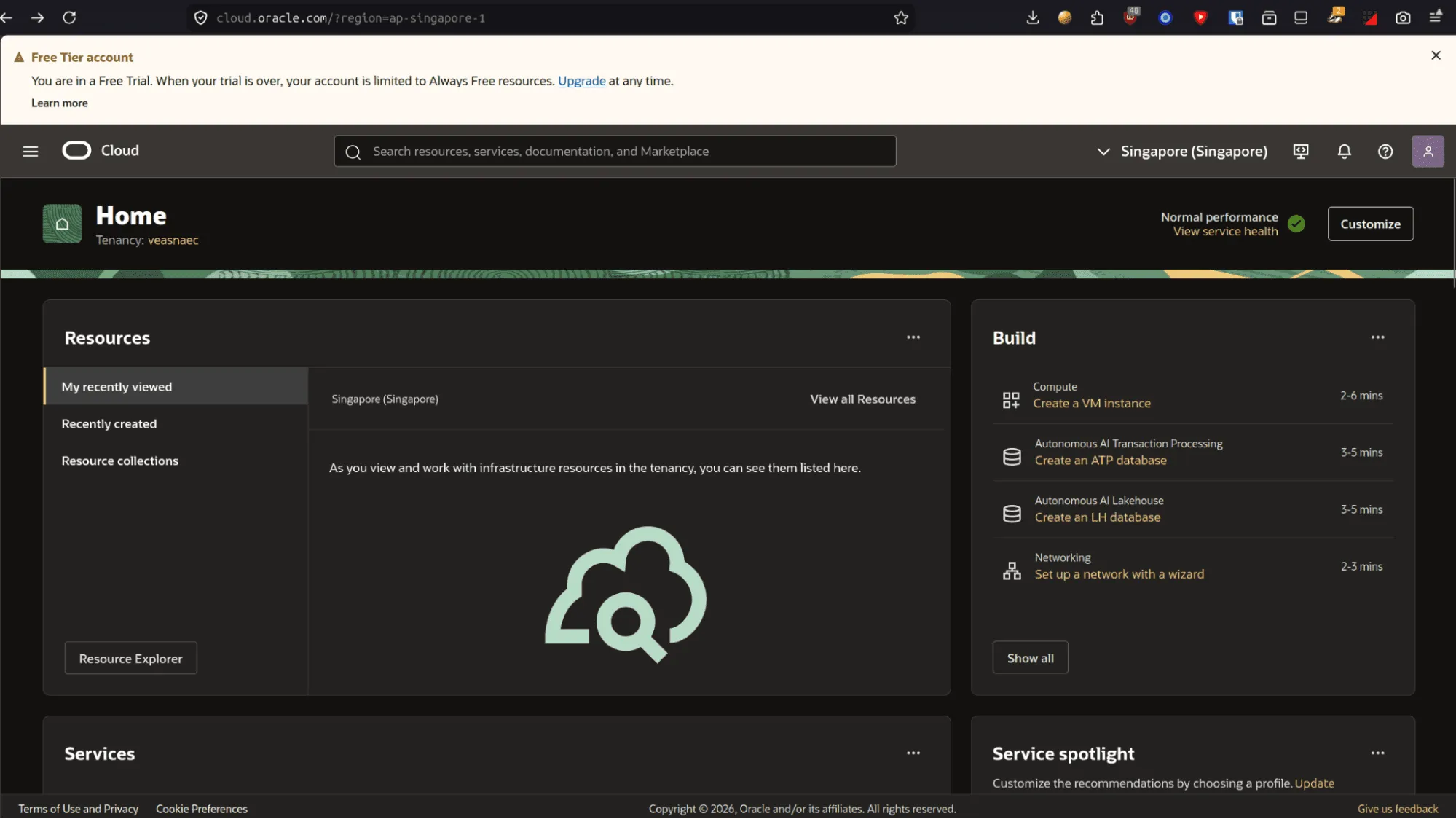This screenshot has height=819, width=1456.
Task: Open the notifications bell
Action: 1344,152
